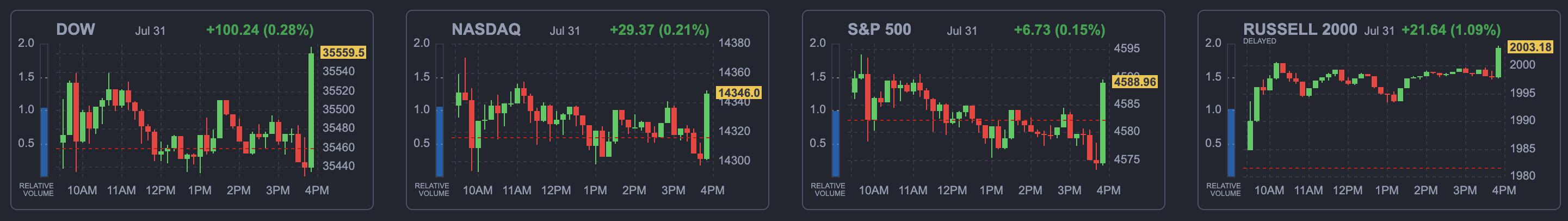Click NASDAQ change +29.37 (0.21%)
The width and height of the screenshot is (1568, 221).
(x=659, y=30)
